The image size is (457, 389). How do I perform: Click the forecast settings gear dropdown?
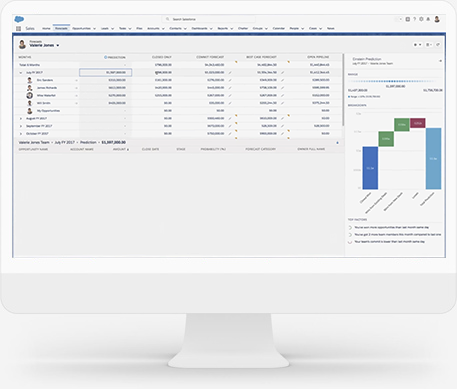click(417, 45)
